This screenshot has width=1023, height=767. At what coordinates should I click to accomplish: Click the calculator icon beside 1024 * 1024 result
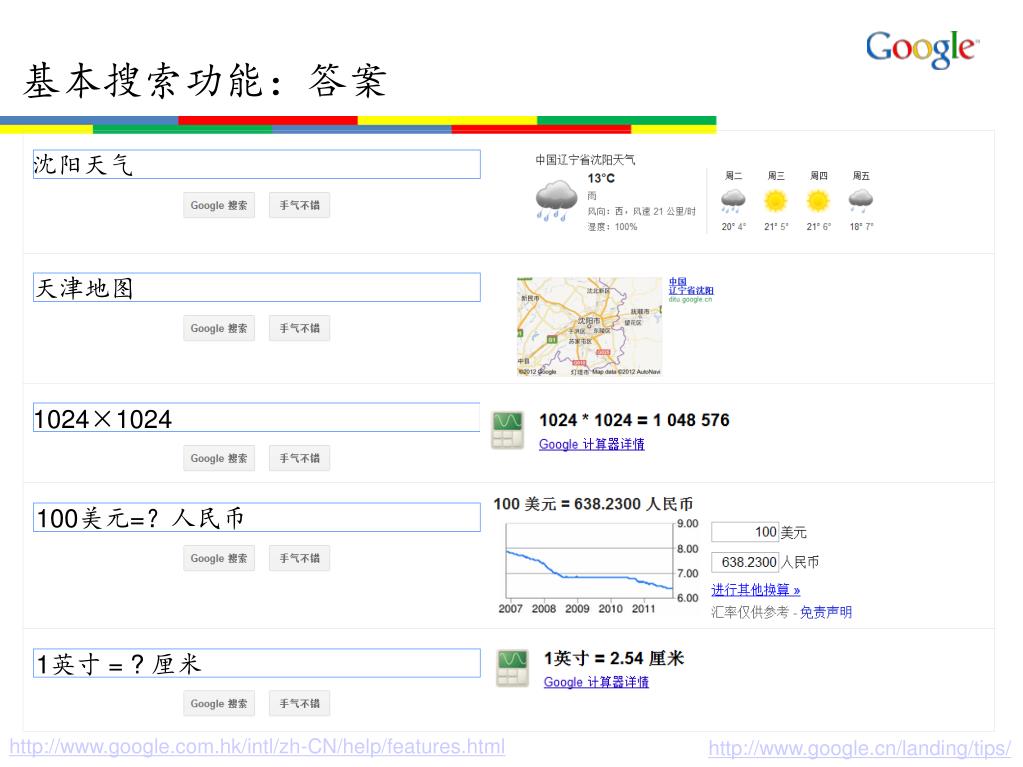pyautogui.click(x=508, y=430)
